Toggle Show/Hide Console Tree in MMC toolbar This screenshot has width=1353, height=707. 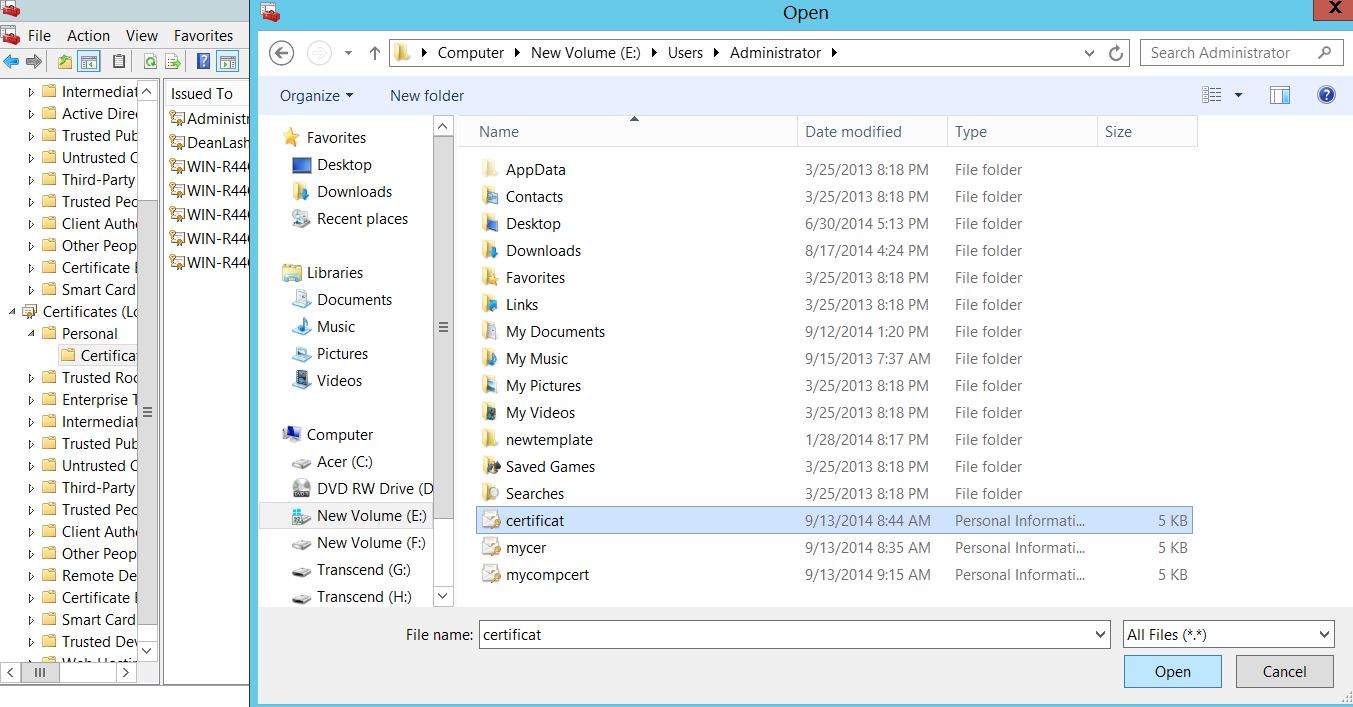click(89, 62)
